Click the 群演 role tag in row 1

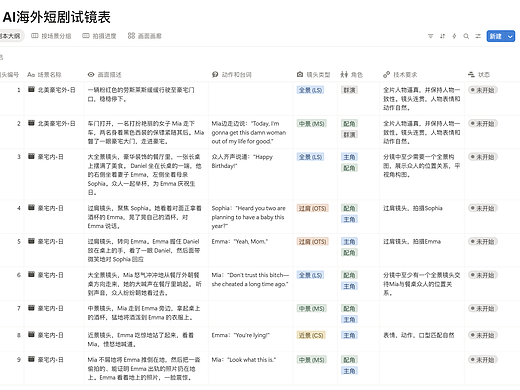[x=349, y=90]
